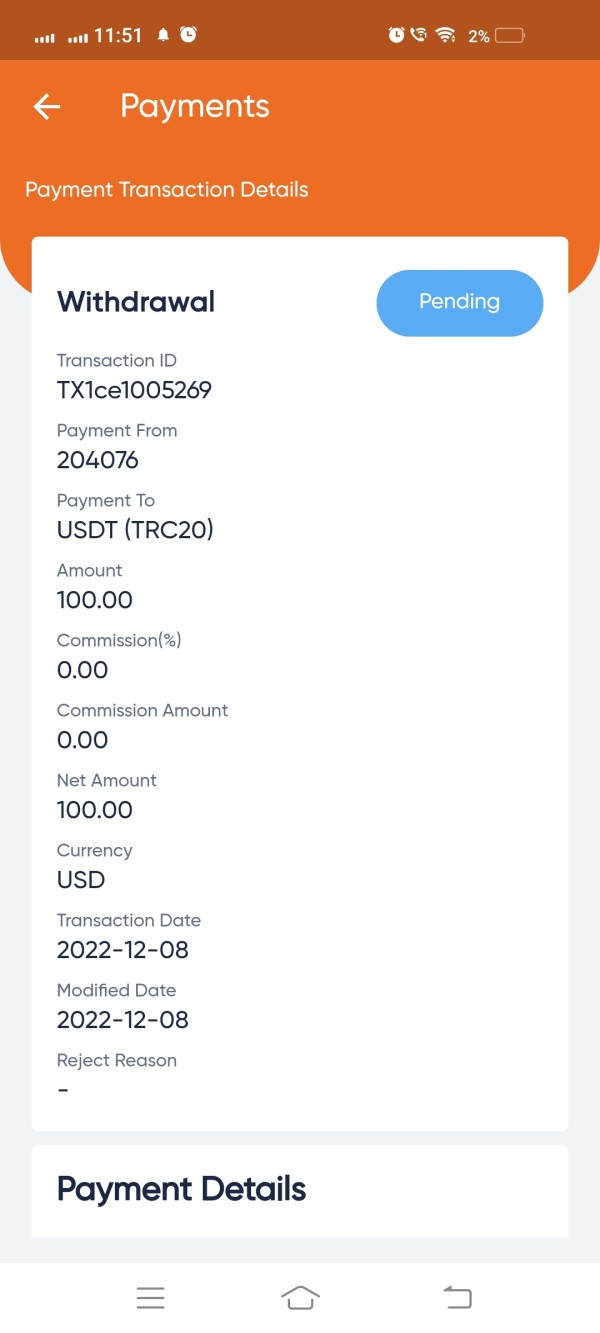600x1333 pixels.
Task: Tap the battery icon in status bar
Action: coord(509,36)
